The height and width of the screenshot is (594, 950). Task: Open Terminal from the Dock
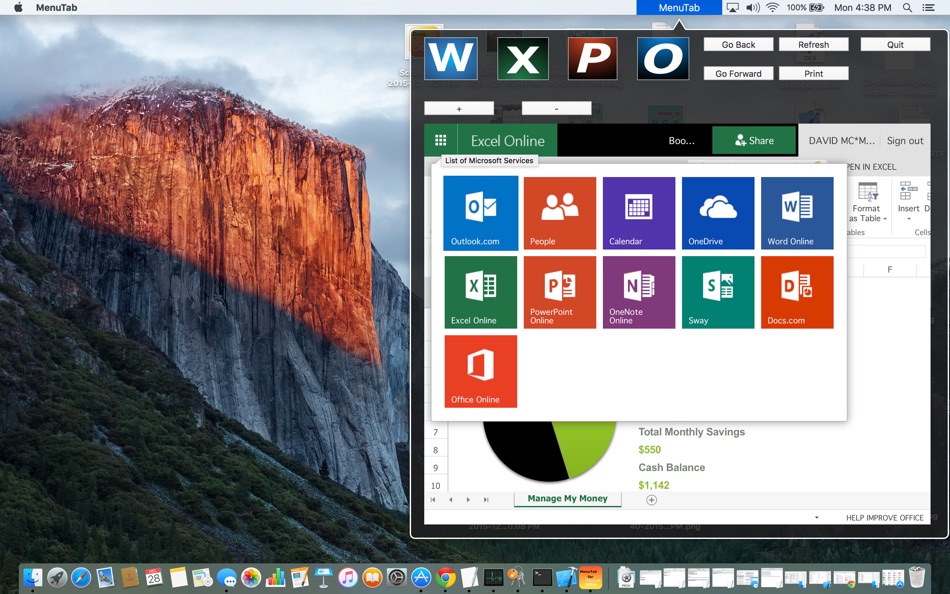542,577
